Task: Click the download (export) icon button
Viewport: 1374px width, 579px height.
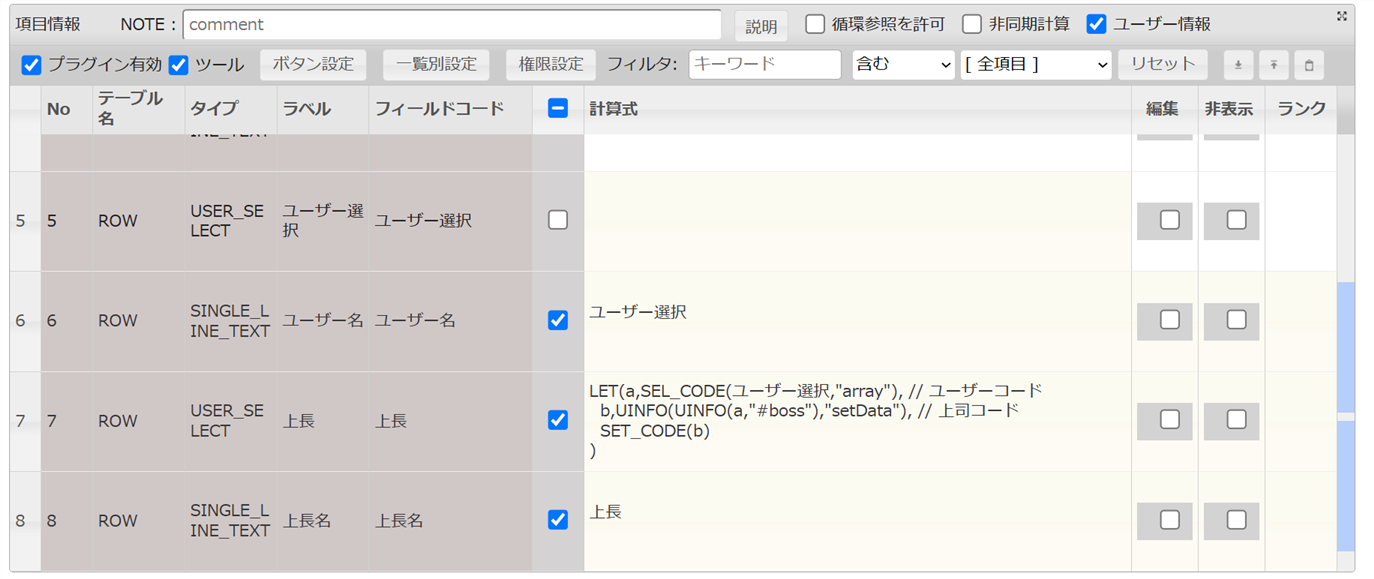Action: (x=1238, y=65)
